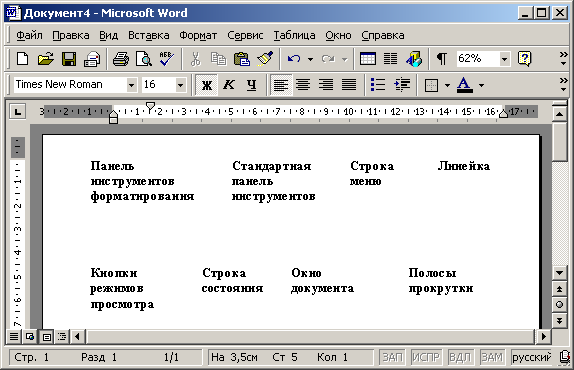Switch to Outline view button
Viewport: 574px width, 370px height.
(62, 336)
